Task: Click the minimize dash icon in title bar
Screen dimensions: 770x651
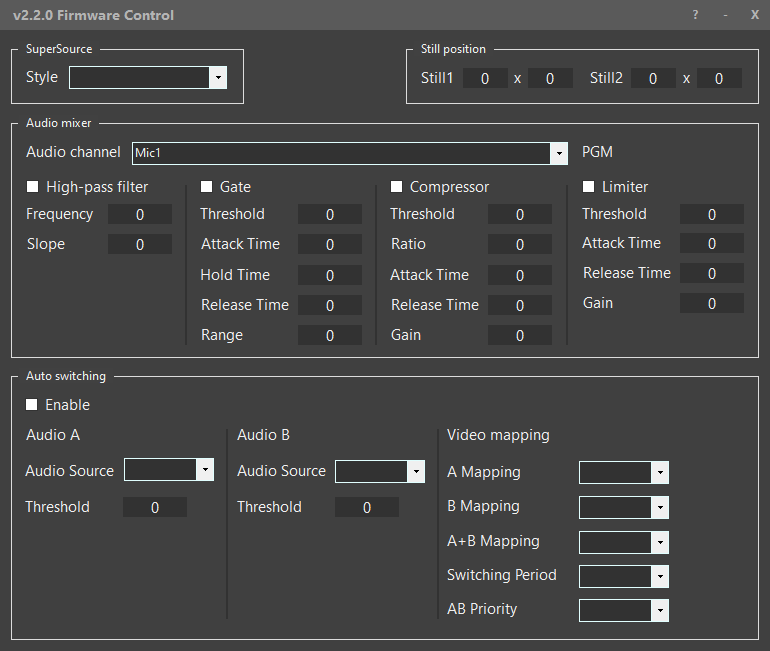Action: (x=725, y=15)
